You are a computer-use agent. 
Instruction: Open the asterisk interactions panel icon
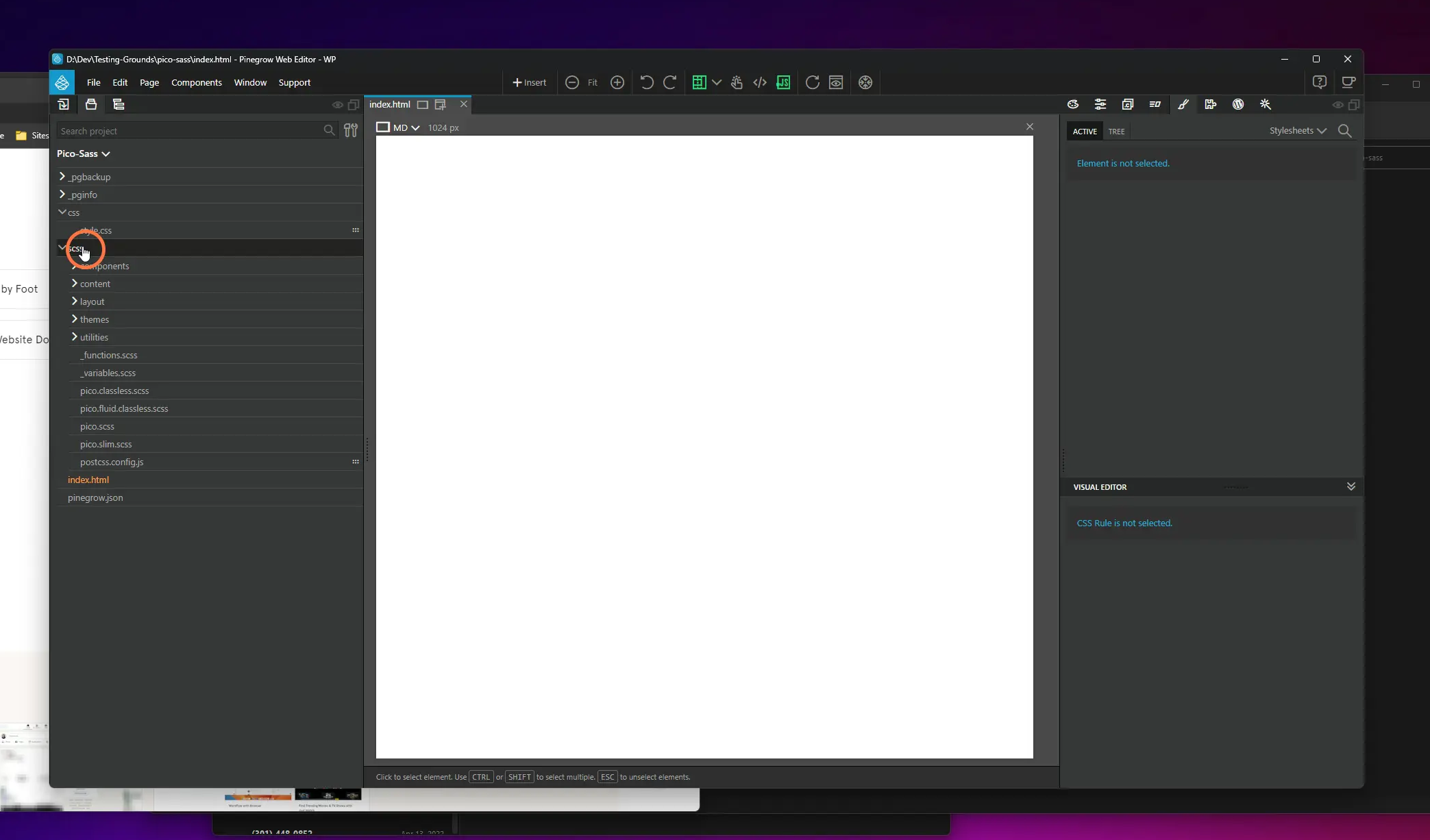pos(1265,104)
